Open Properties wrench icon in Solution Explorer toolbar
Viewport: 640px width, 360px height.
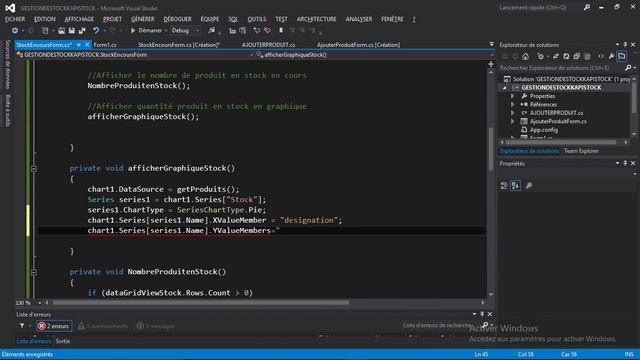pos(611,56)
